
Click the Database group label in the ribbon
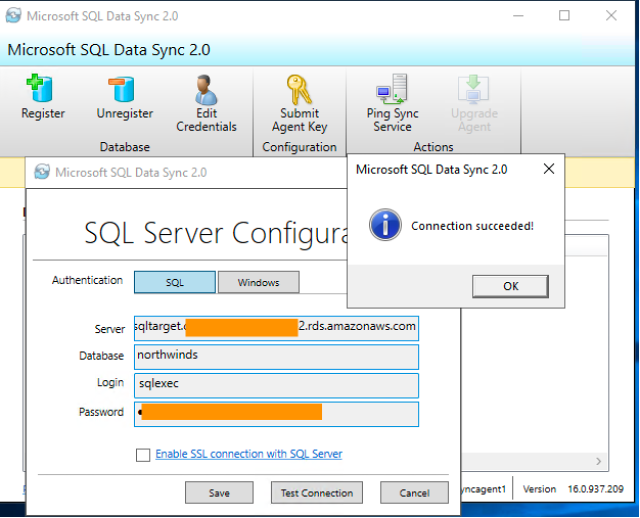[x=124, y=147]
